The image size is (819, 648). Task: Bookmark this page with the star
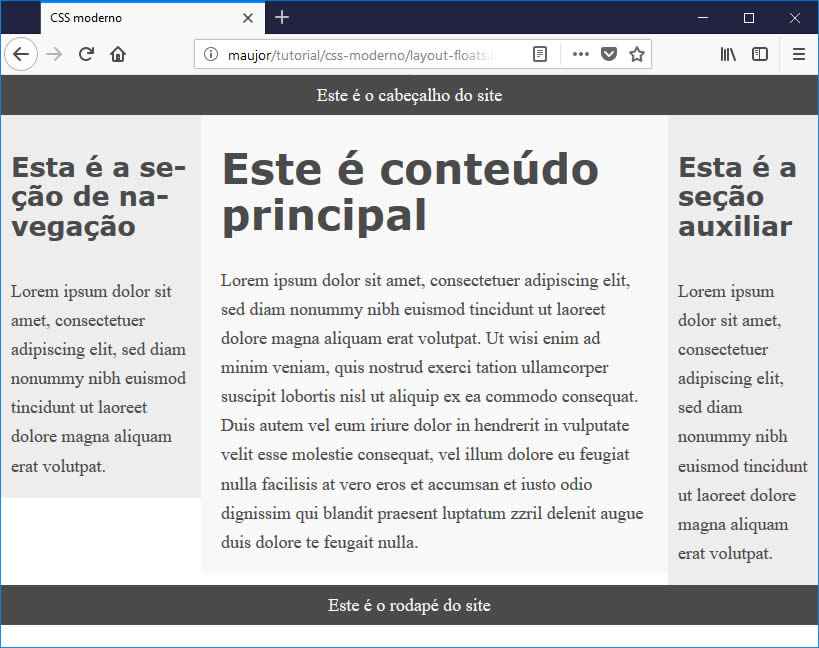point(636,54)
